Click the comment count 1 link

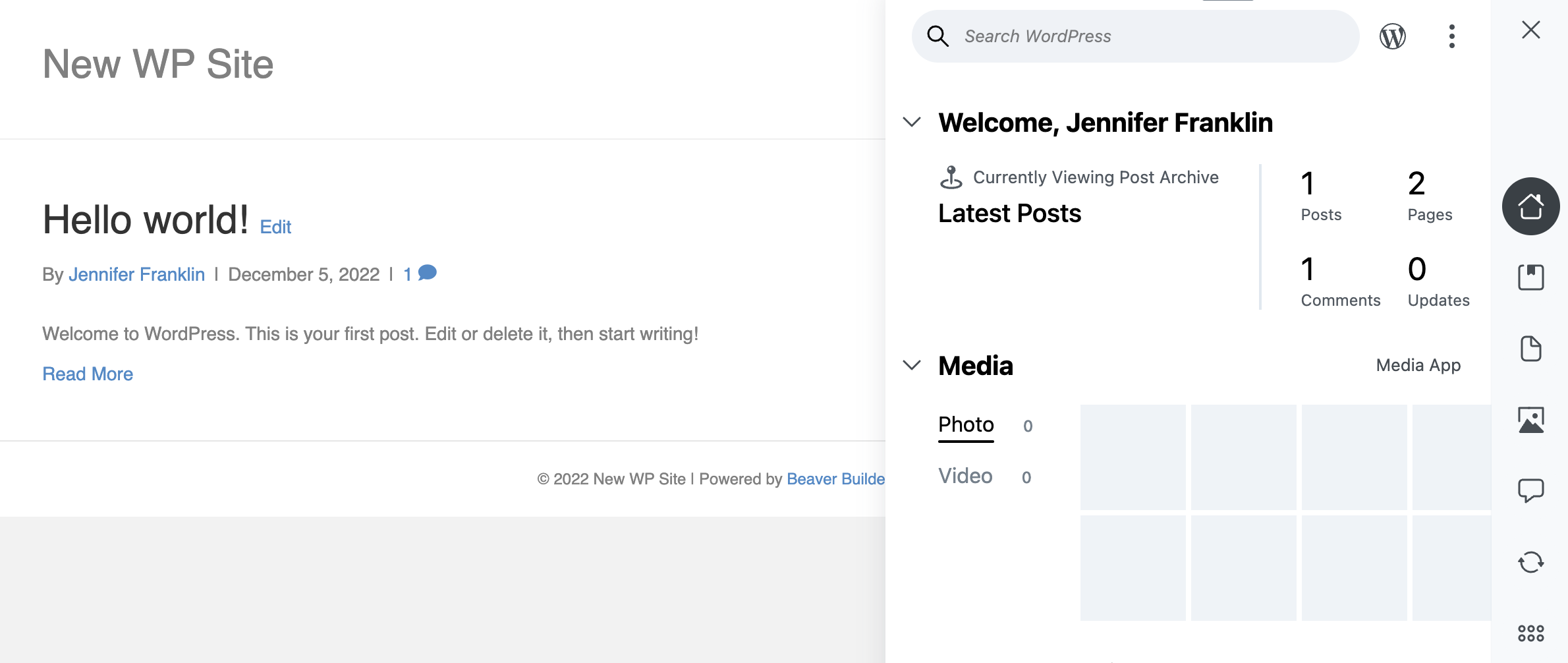click(407, 274)
